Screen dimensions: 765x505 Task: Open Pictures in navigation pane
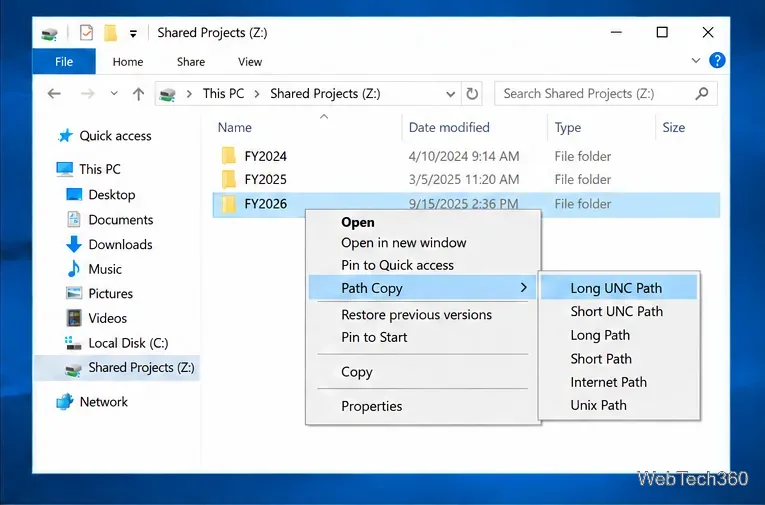[110, 294]
